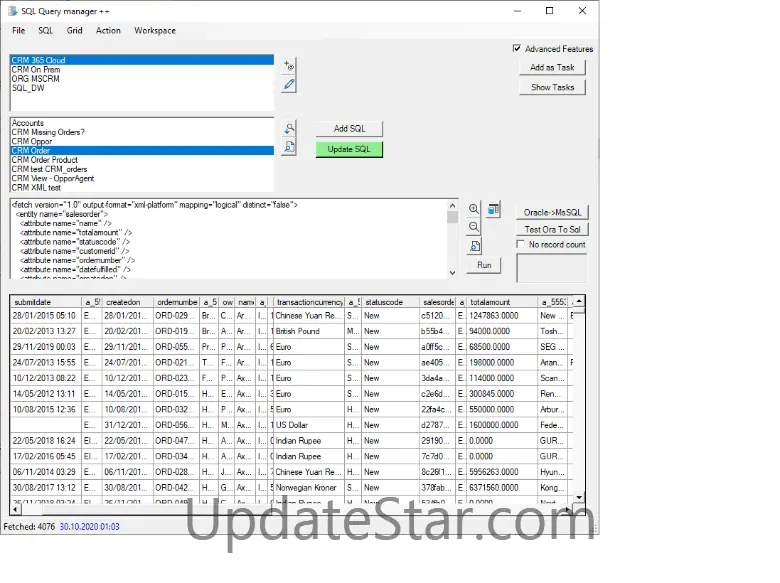Click inside the fetch XML query editor

229,239
